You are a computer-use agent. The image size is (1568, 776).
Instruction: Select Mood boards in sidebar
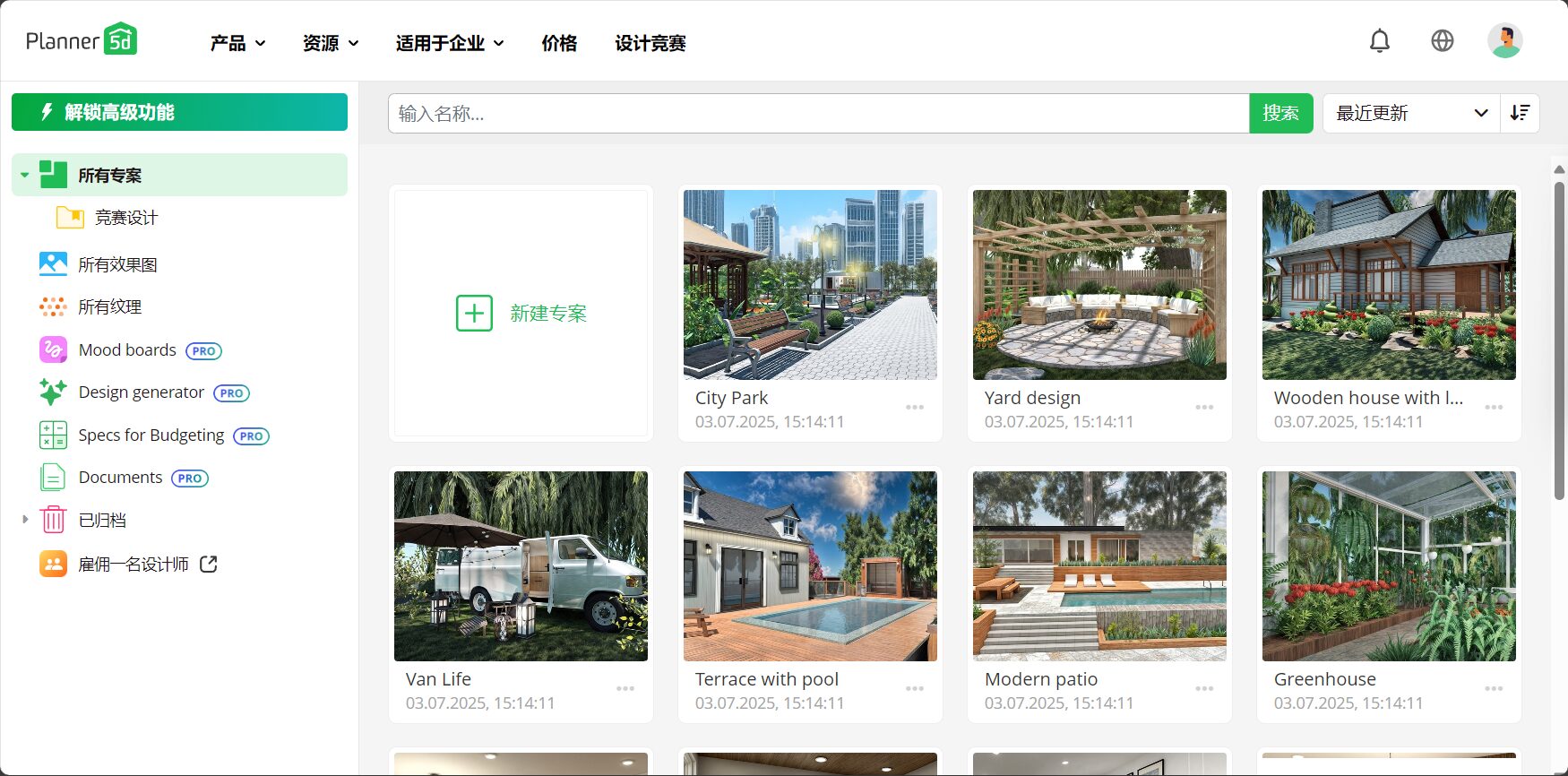pyautogui.click(x=127, y=349)
